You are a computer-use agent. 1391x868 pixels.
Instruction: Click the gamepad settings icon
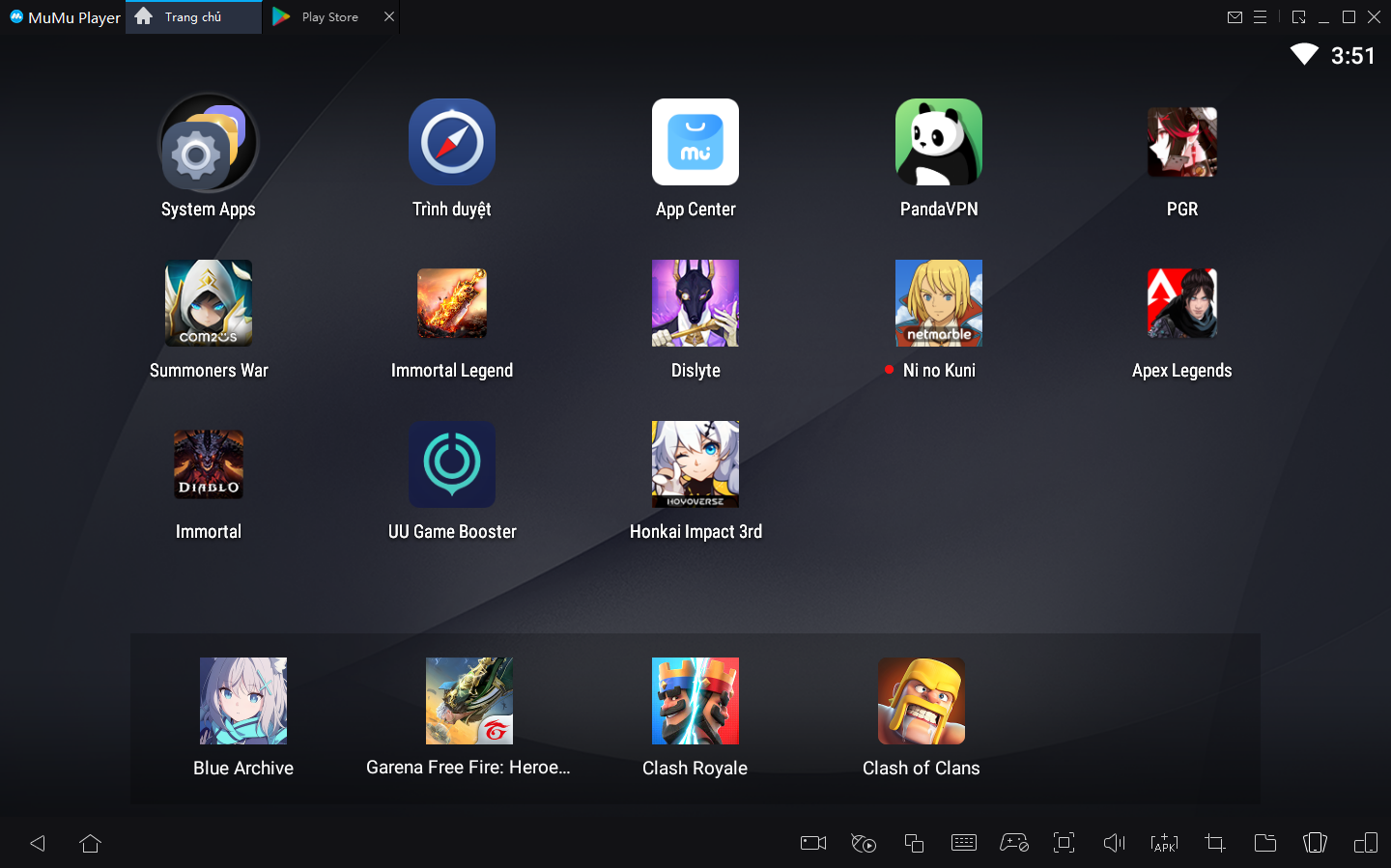(1013, 843)
